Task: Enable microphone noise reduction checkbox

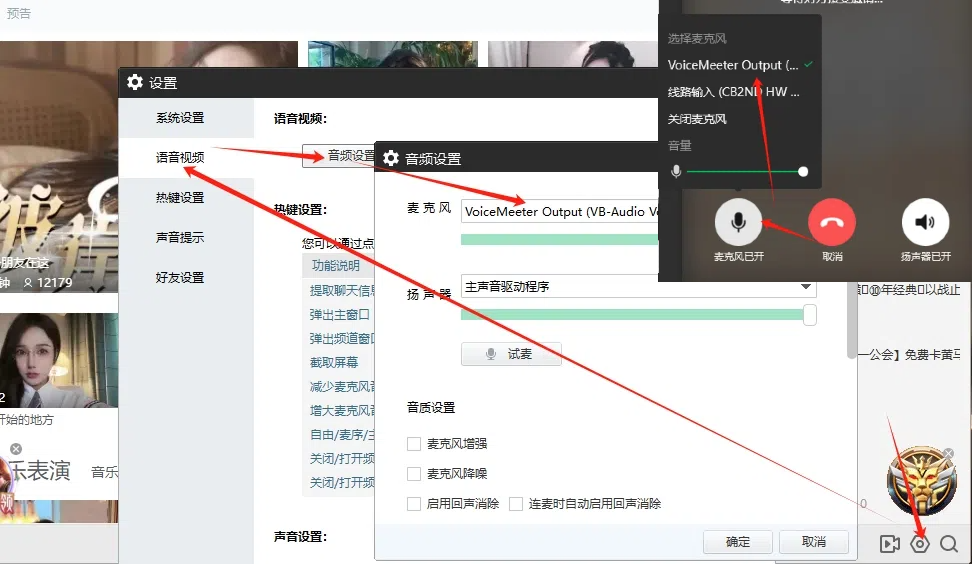Action: [413, 474]
